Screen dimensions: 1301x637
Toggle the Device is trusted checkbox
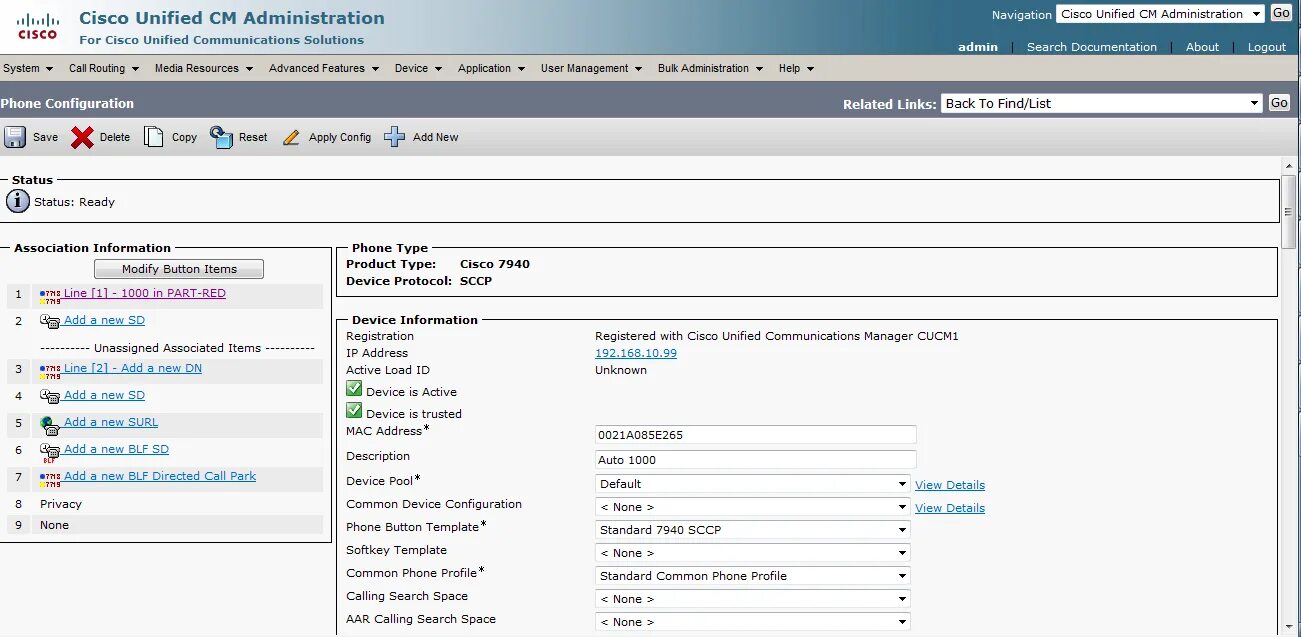(x=354, y=411)
